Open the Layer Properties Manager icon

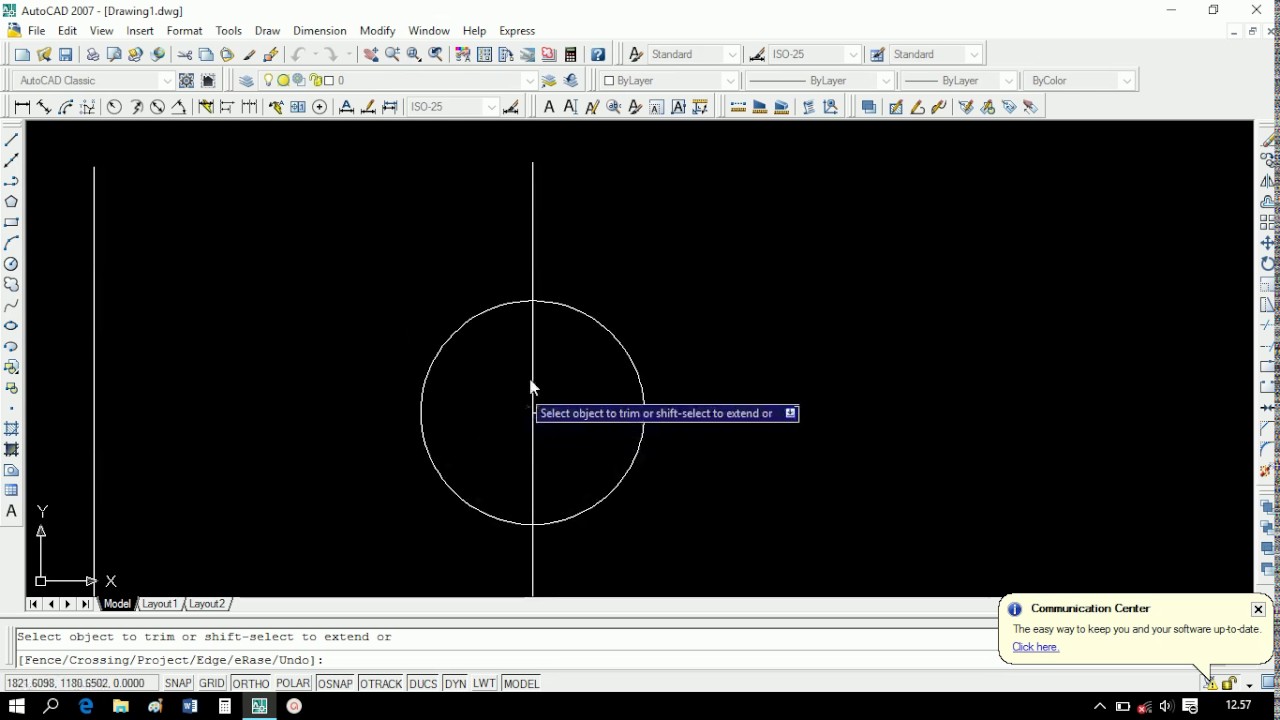coord(246,80)
